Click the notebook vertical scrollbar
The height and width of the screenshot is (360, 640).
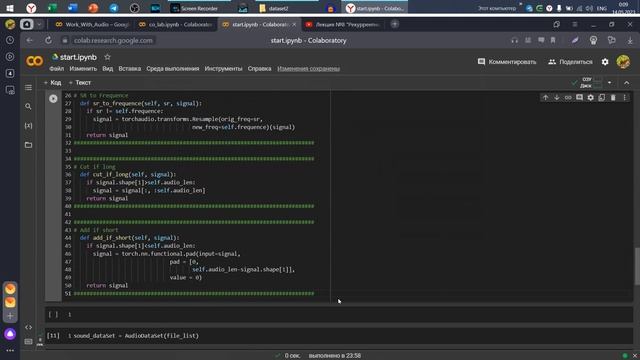click(x=637, y=266)
